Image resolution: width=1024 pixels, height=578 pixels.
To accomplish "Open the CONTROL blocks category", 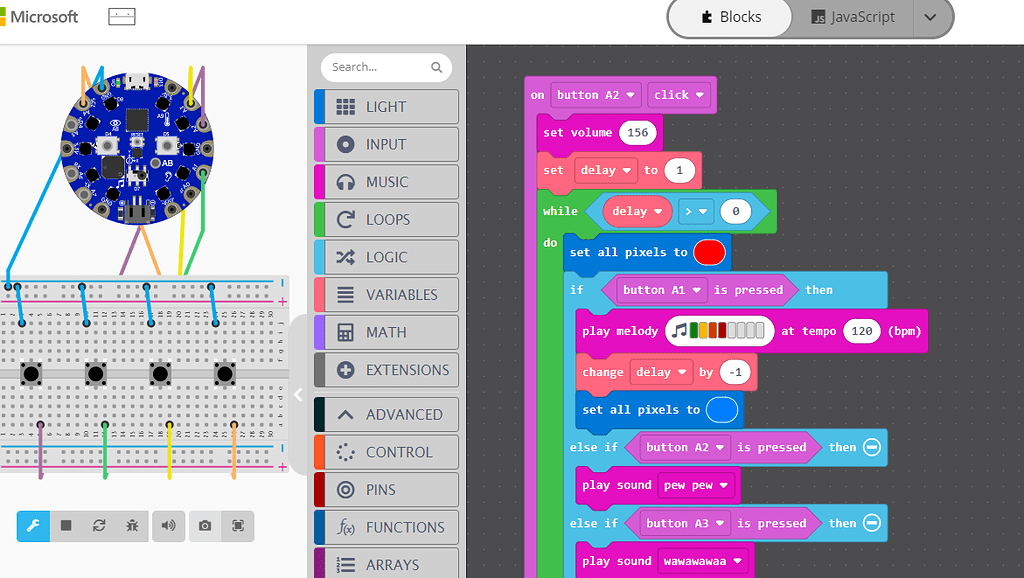I will coord(387,452).
